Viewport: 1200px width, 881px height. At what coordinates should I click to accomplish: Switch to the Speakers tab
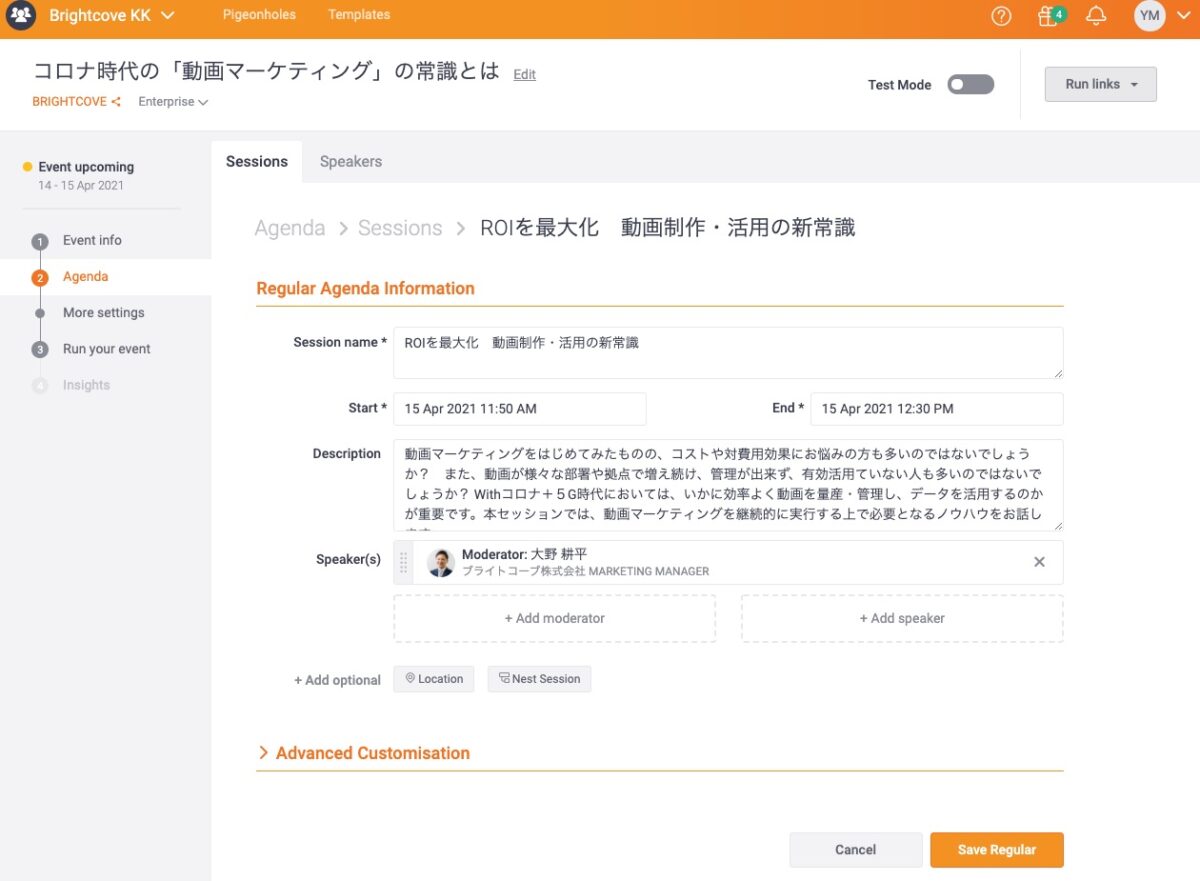click(350, 161)
